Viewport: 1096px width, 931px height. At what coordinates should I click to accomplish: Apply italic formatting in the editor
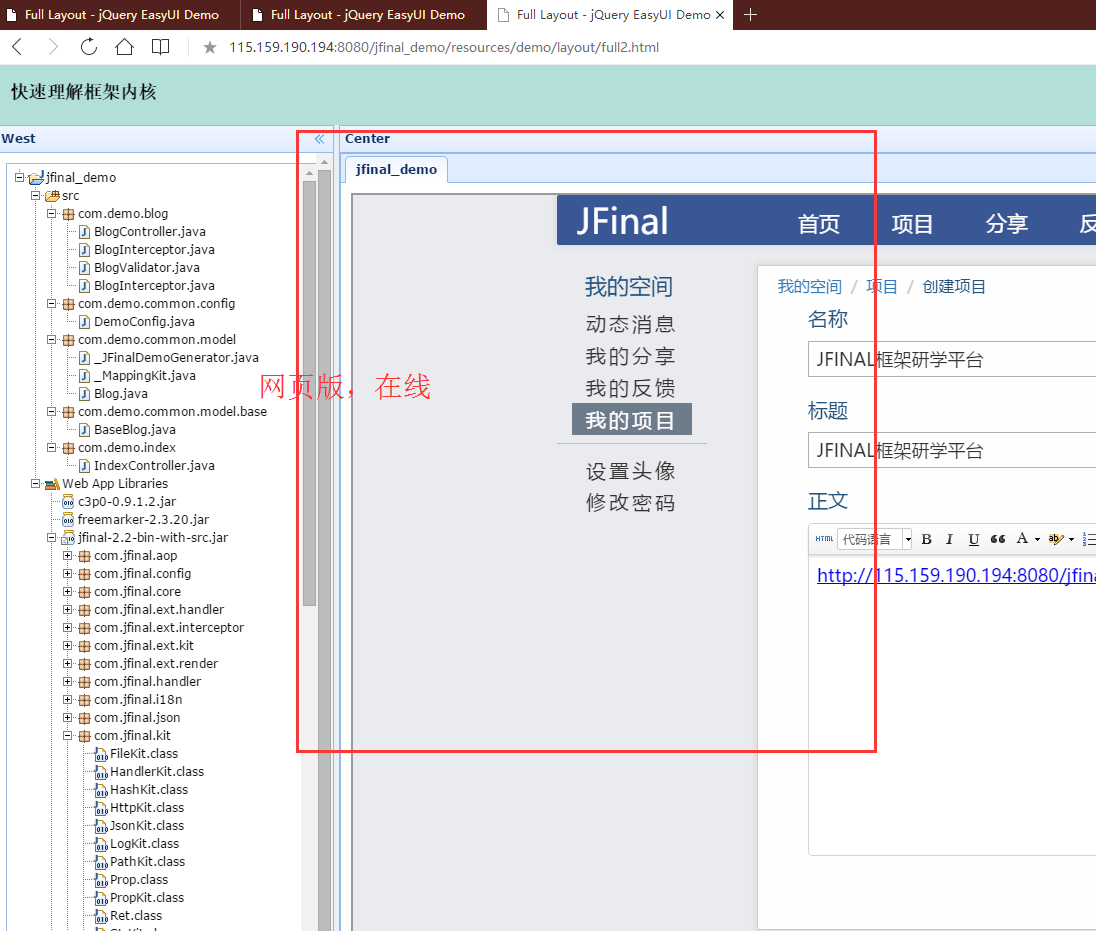pyautogui.click(x=949, y=539)
